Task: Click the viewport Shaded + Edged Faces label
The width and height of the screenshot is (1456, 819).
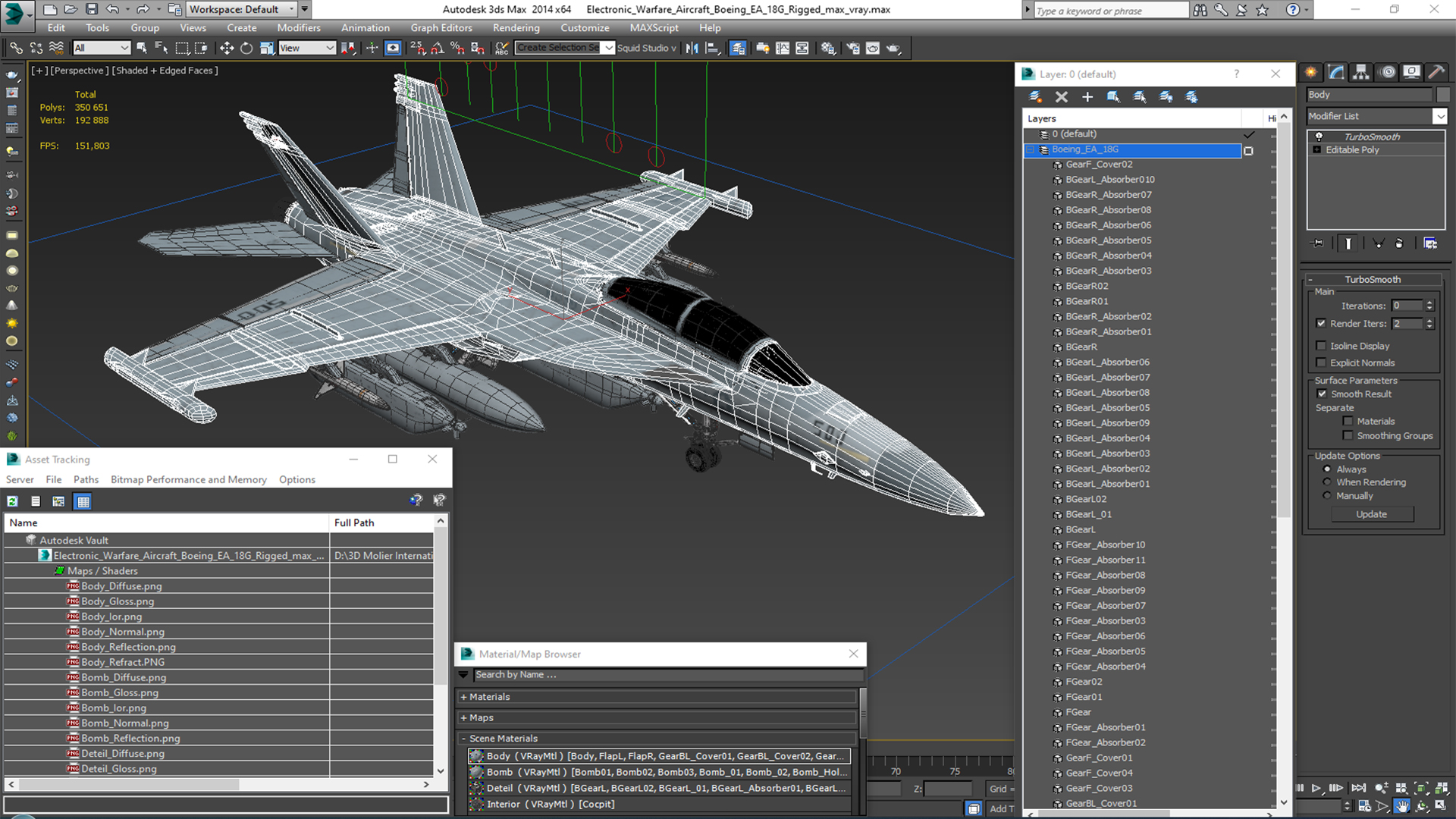Action: coord(165,71)
